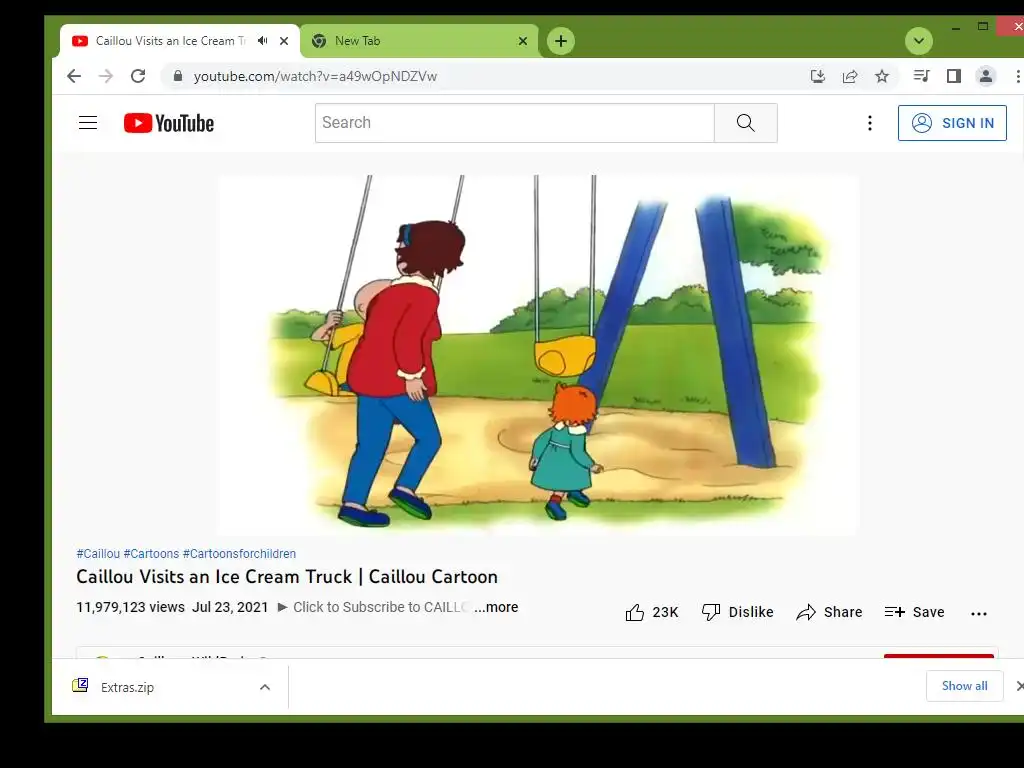
Task: Select the Caillou Visits an Ice Cream tab
Action: pyautogui.click(x=180, y=40)
